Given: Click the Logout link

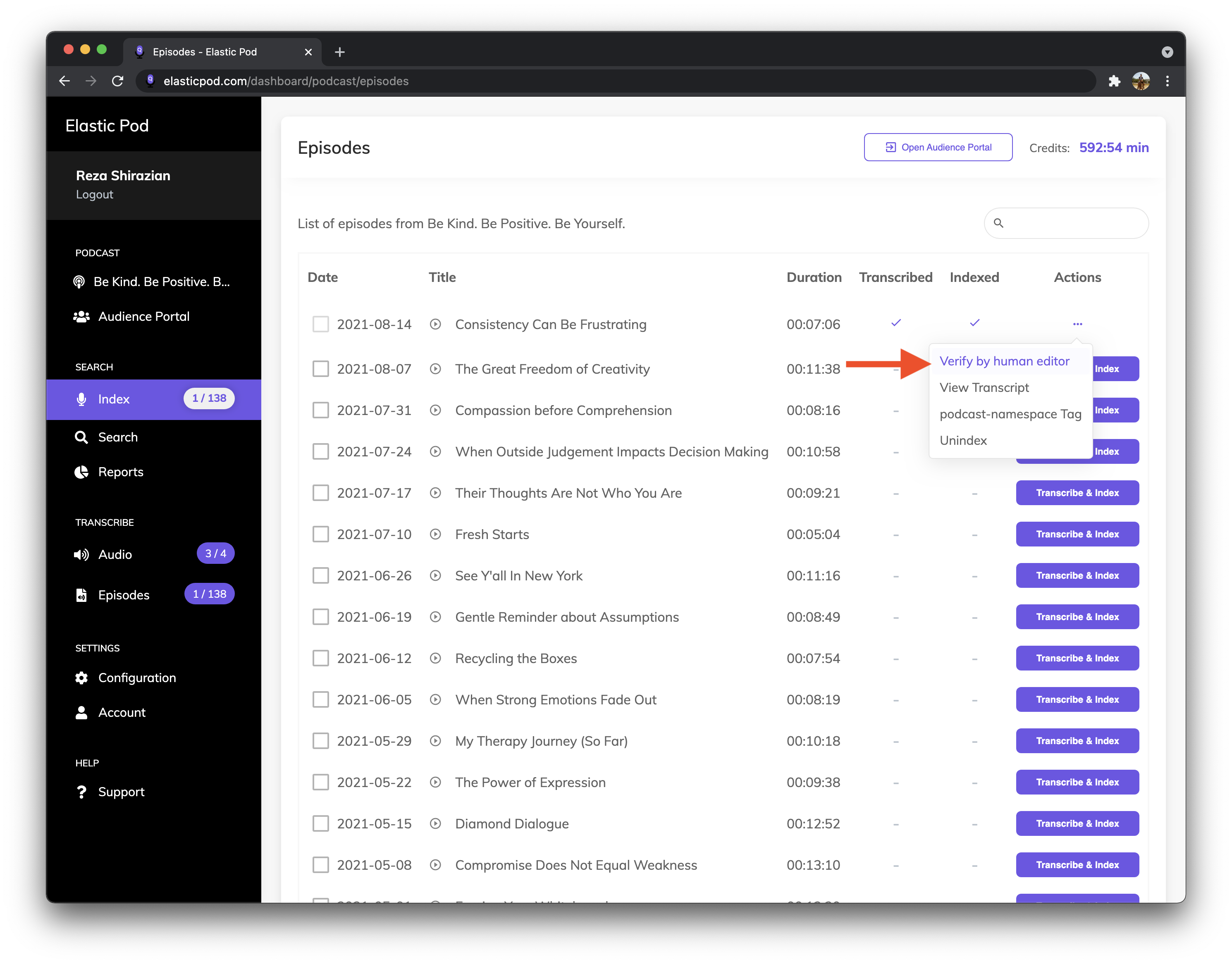Looking at the screenshot, I should [x=95, y=194].
